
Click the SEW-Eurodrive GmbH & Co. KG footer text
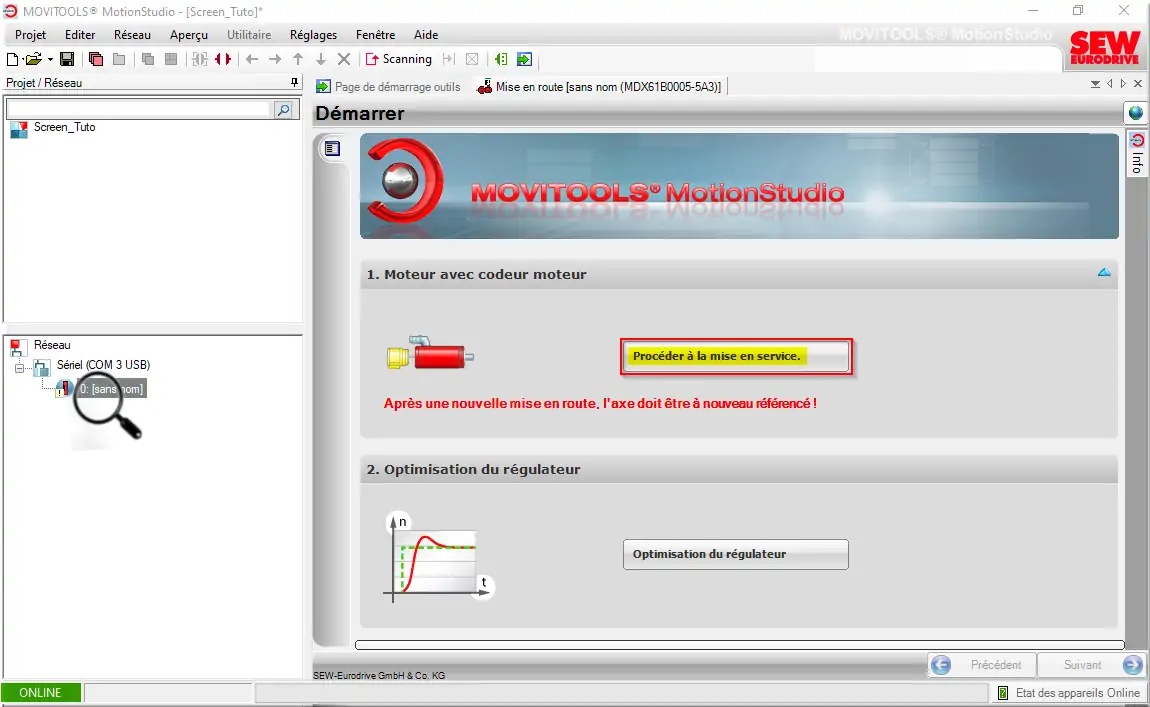click(379, 675)
